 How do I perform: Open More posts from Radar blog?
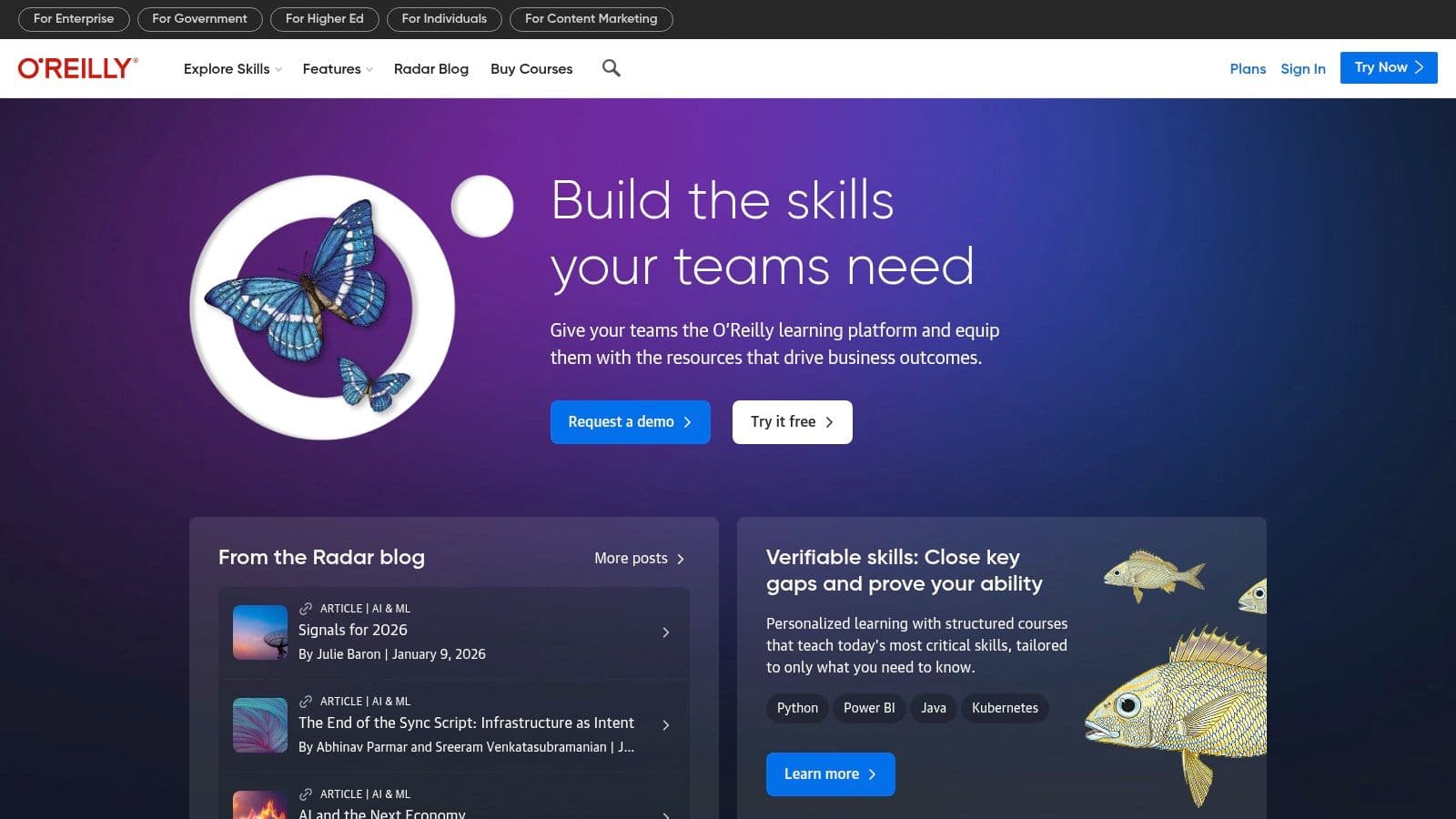tap(640, 558)
